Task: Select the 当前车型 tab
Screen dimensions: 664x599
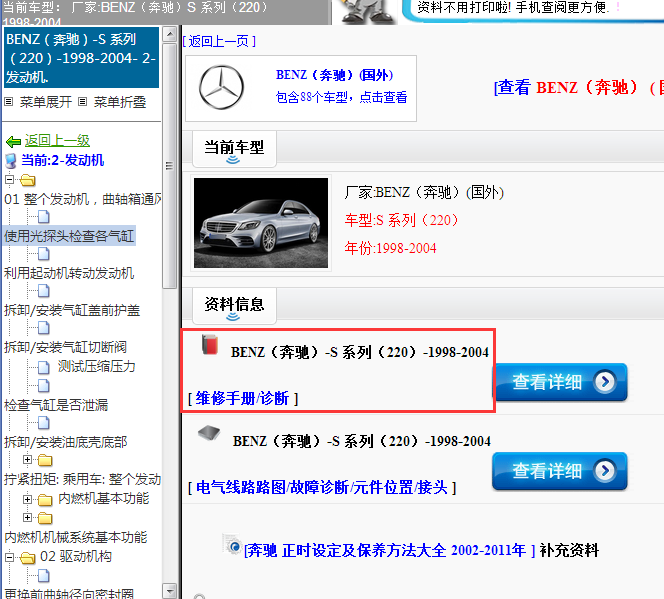Action: coord(234,149)
